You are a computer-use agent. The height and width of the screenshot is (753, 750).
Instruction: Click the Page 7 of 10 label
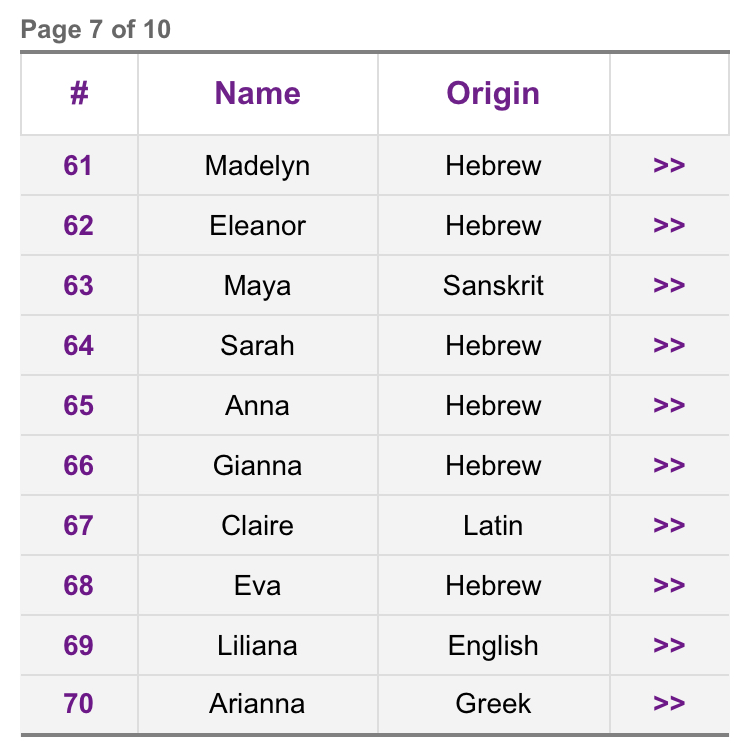[96, 30]
